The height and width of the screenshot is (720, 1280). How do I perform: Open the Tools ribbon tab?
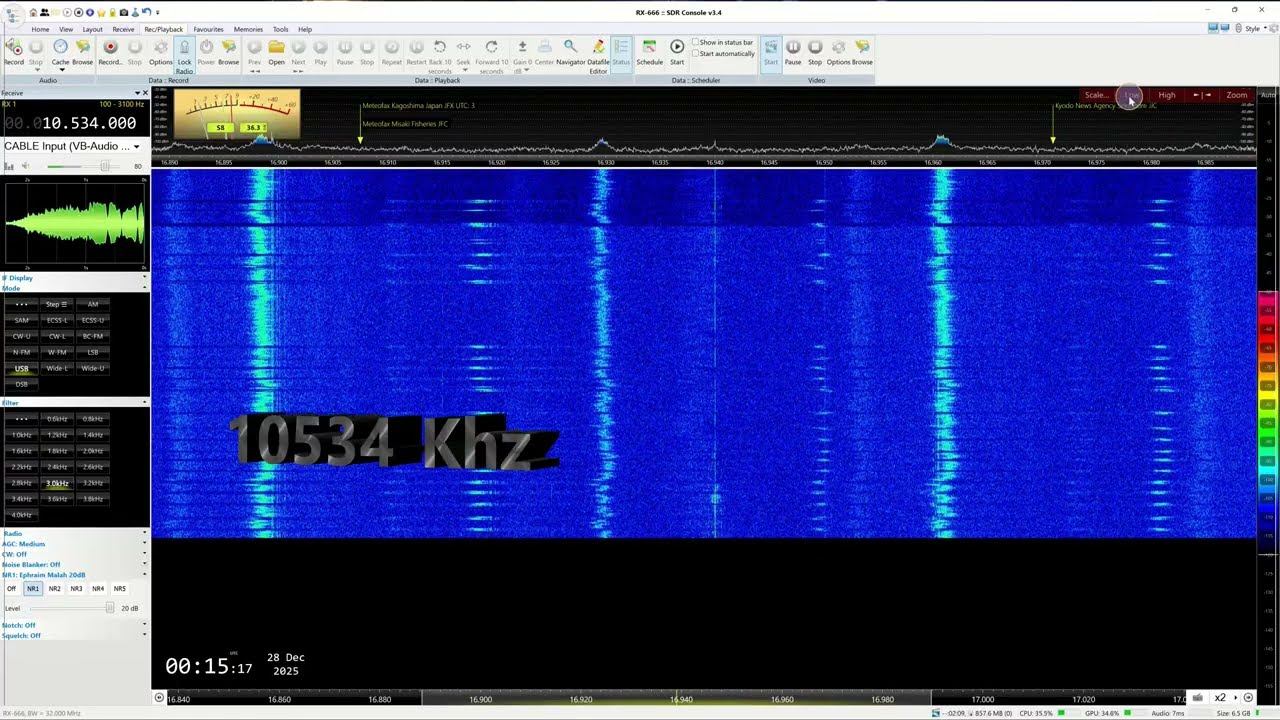(281, 29)
